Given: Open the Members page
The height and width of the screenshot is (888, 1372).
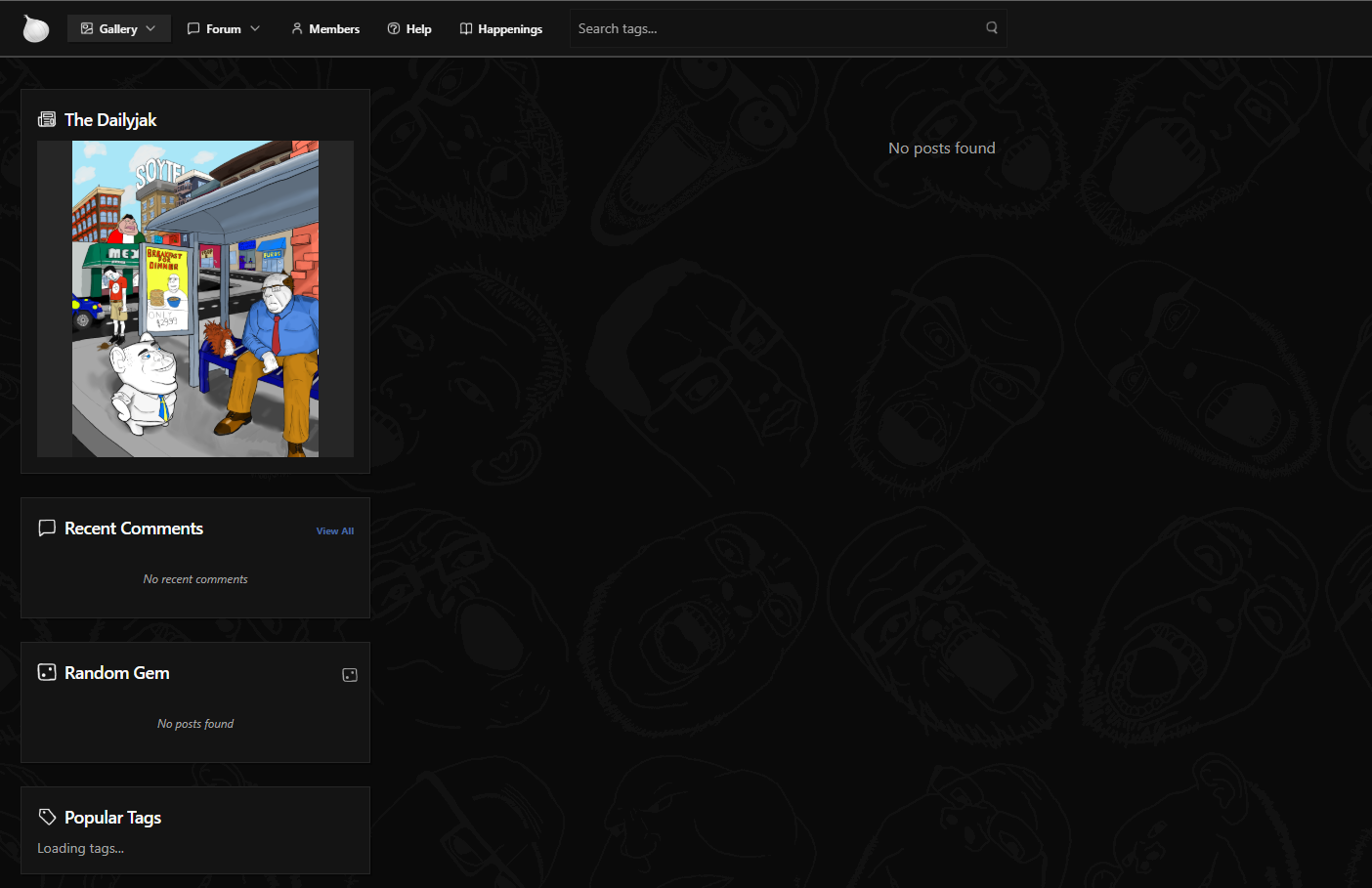Looking at the screenshot, I should point(334,29).
